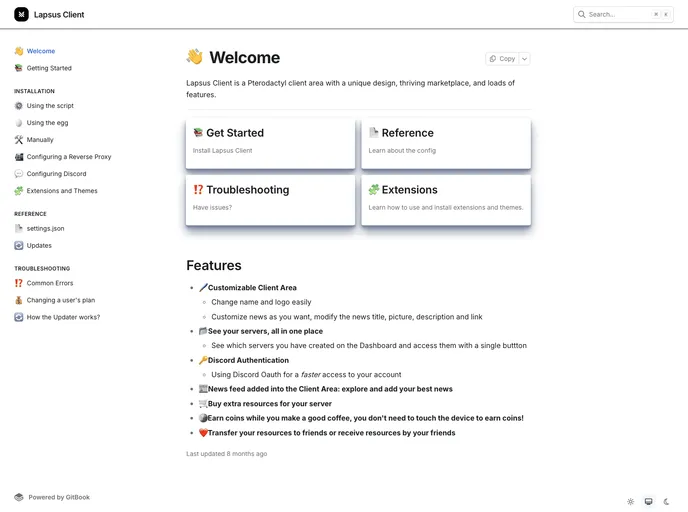
Task: Go to Using the egg page
Action: pos(47,123)
